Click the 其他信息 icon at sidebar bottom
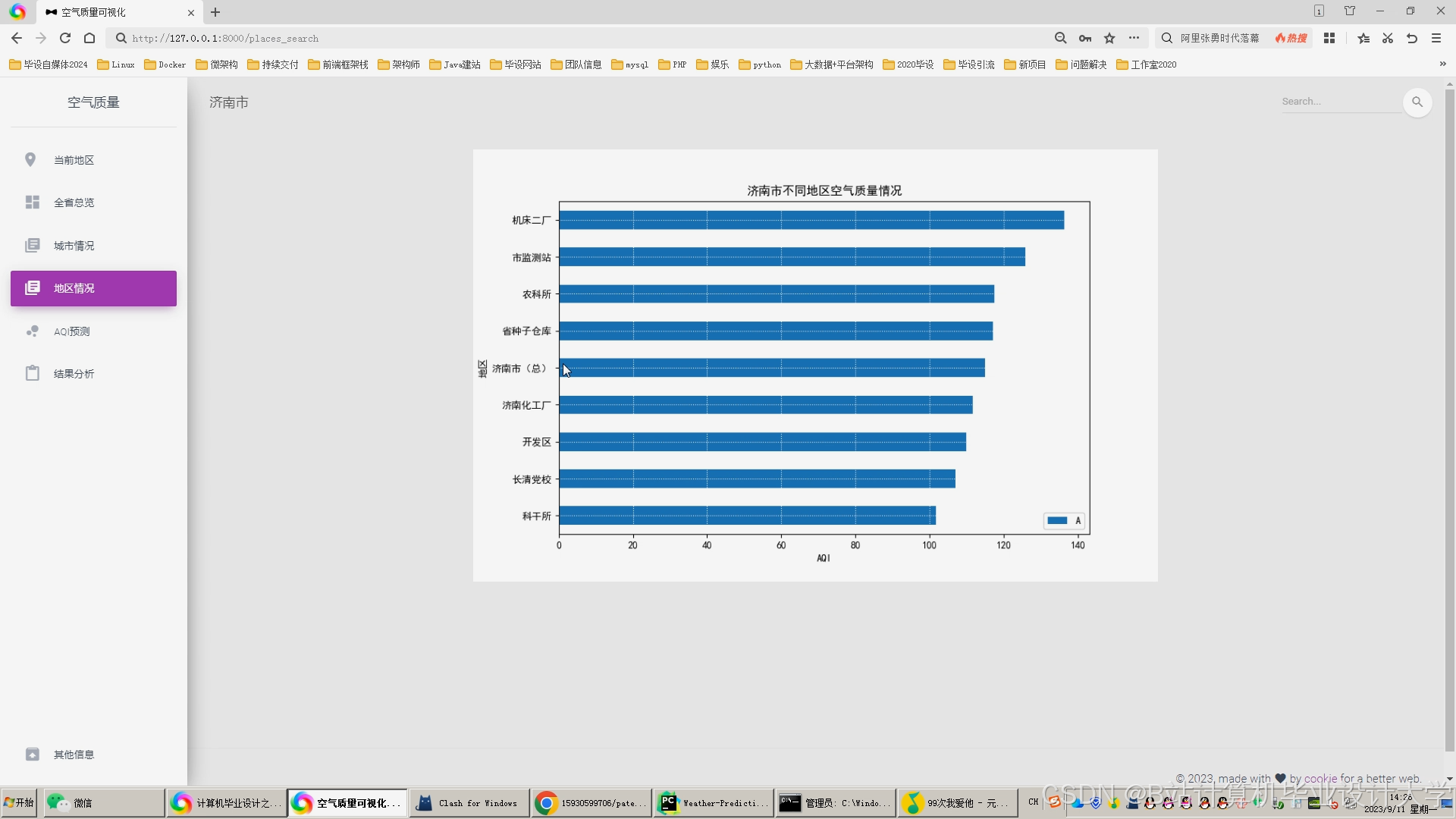Image resolution: width=1456 pixels, height=819 pixels. click(x=32, y=755)
